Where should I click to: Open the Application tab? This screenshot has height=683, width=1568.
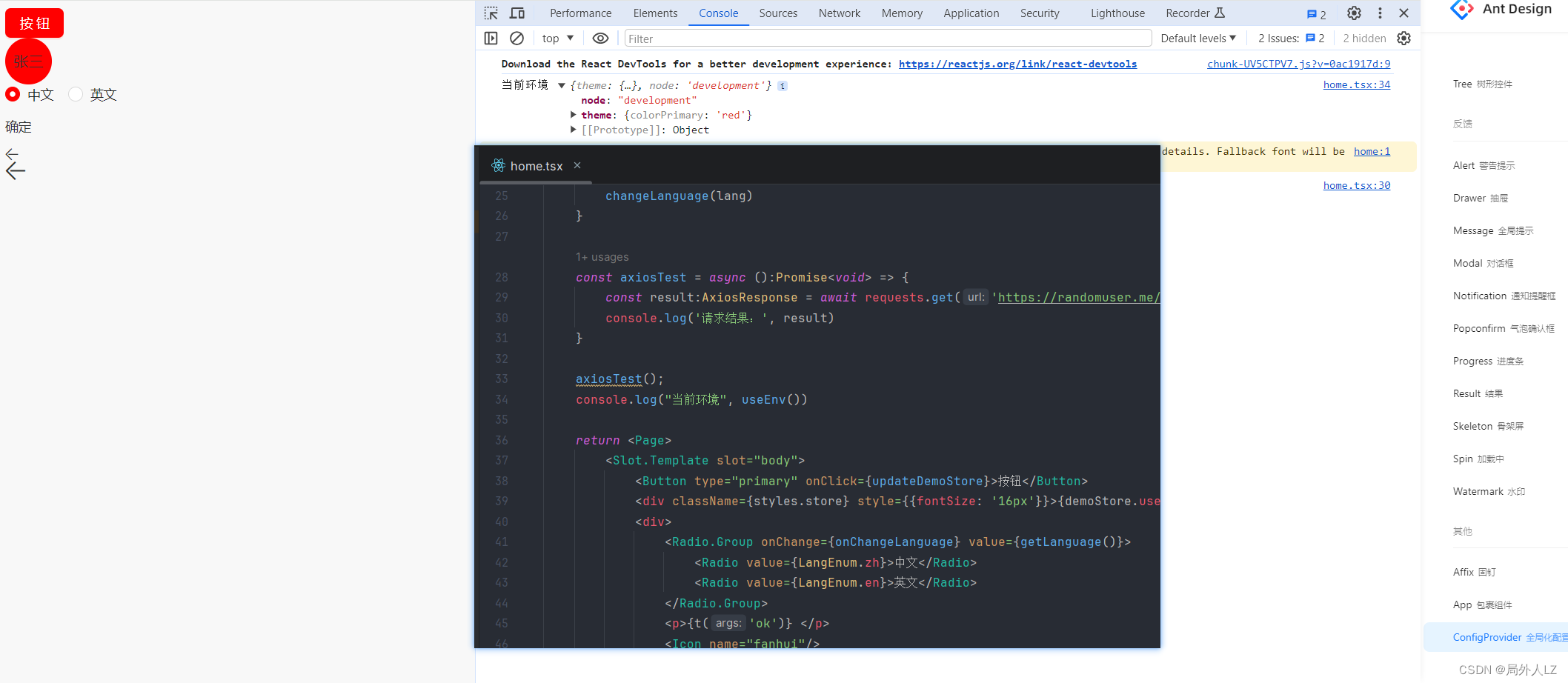[x=971, y=13]
